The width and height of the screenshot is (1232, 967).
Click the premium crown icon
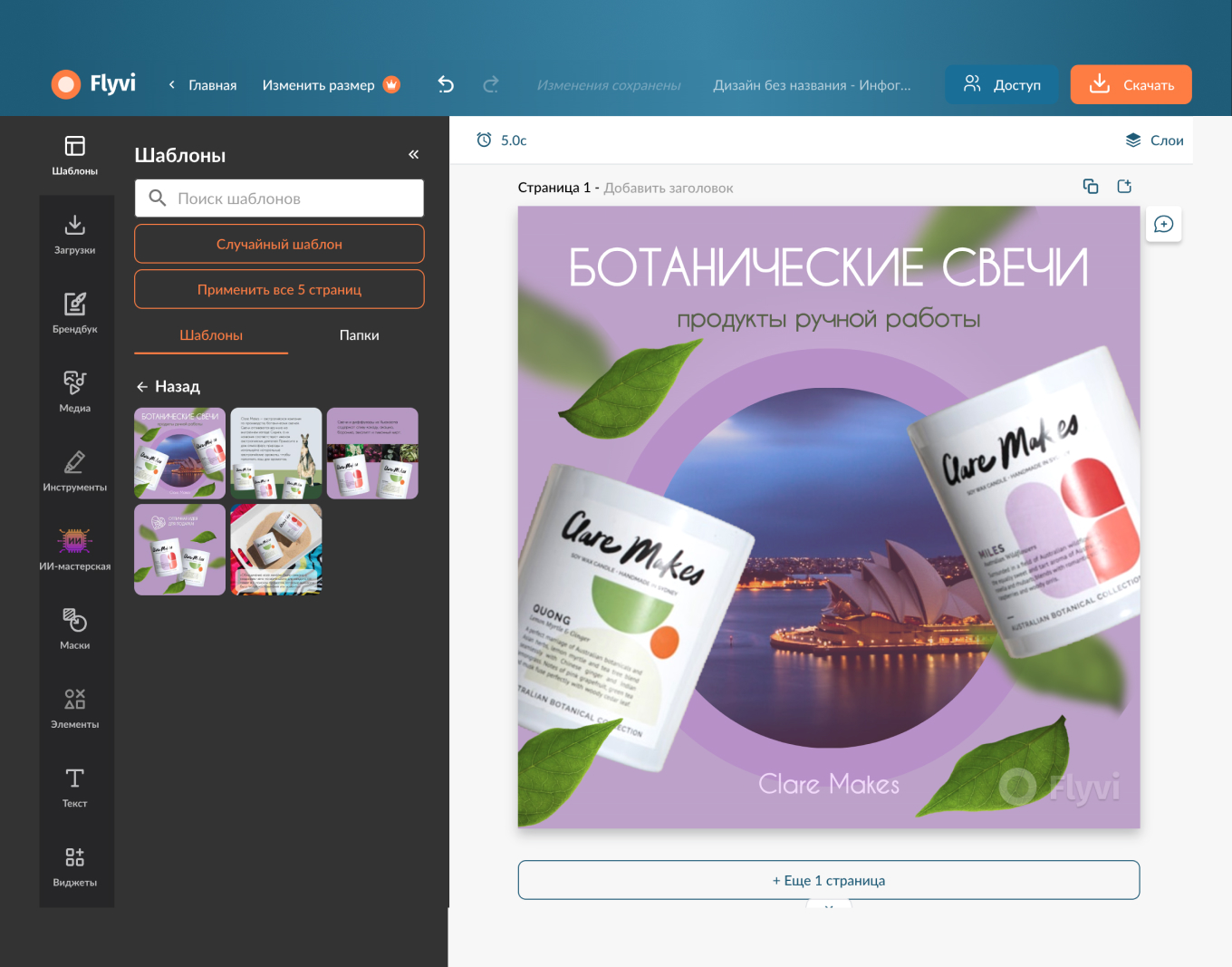click(x=391, y=84)
